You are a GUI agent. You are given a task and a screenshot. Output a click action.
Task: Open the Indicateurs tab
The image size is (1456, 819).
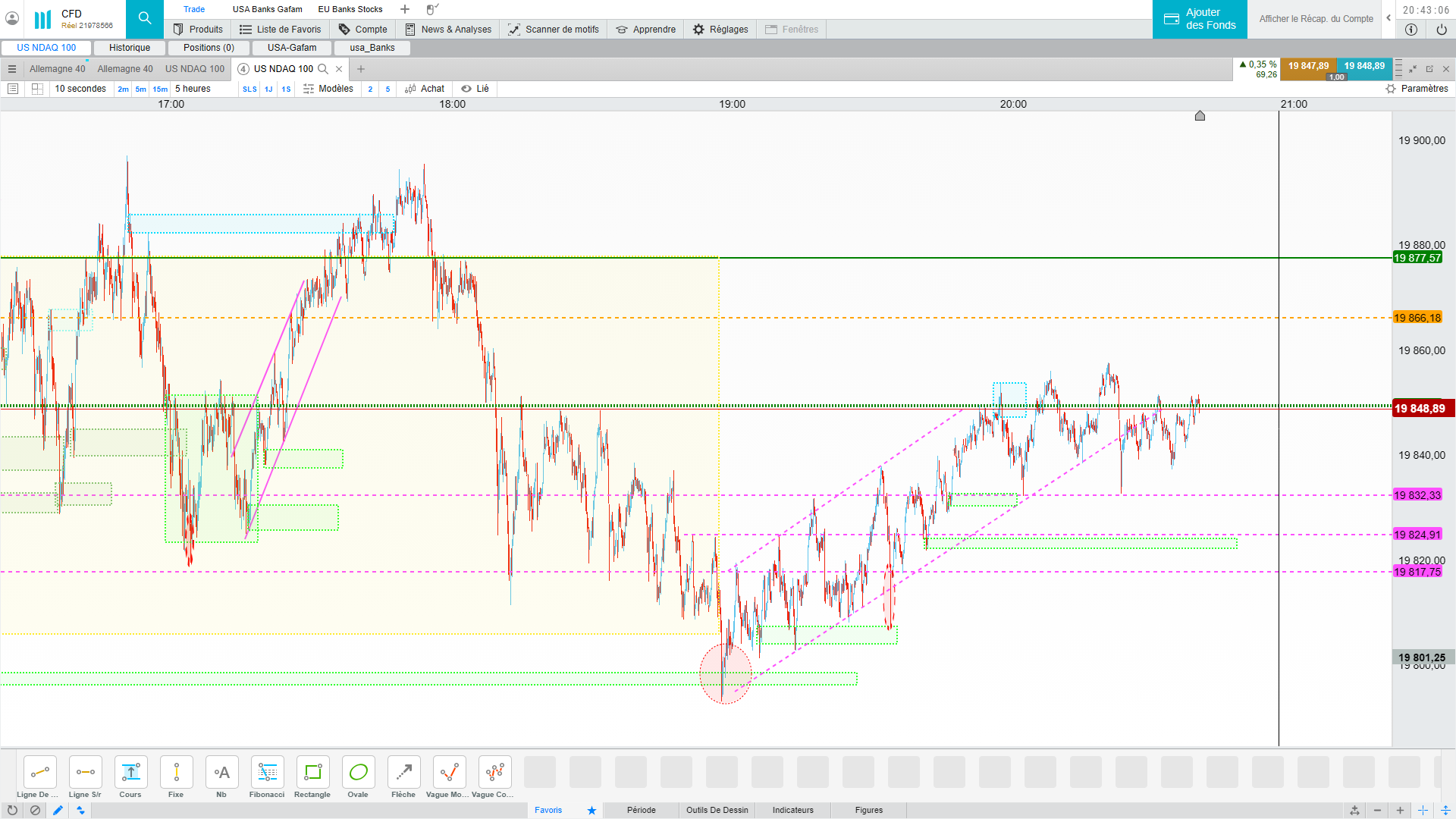tap(792, 810)
